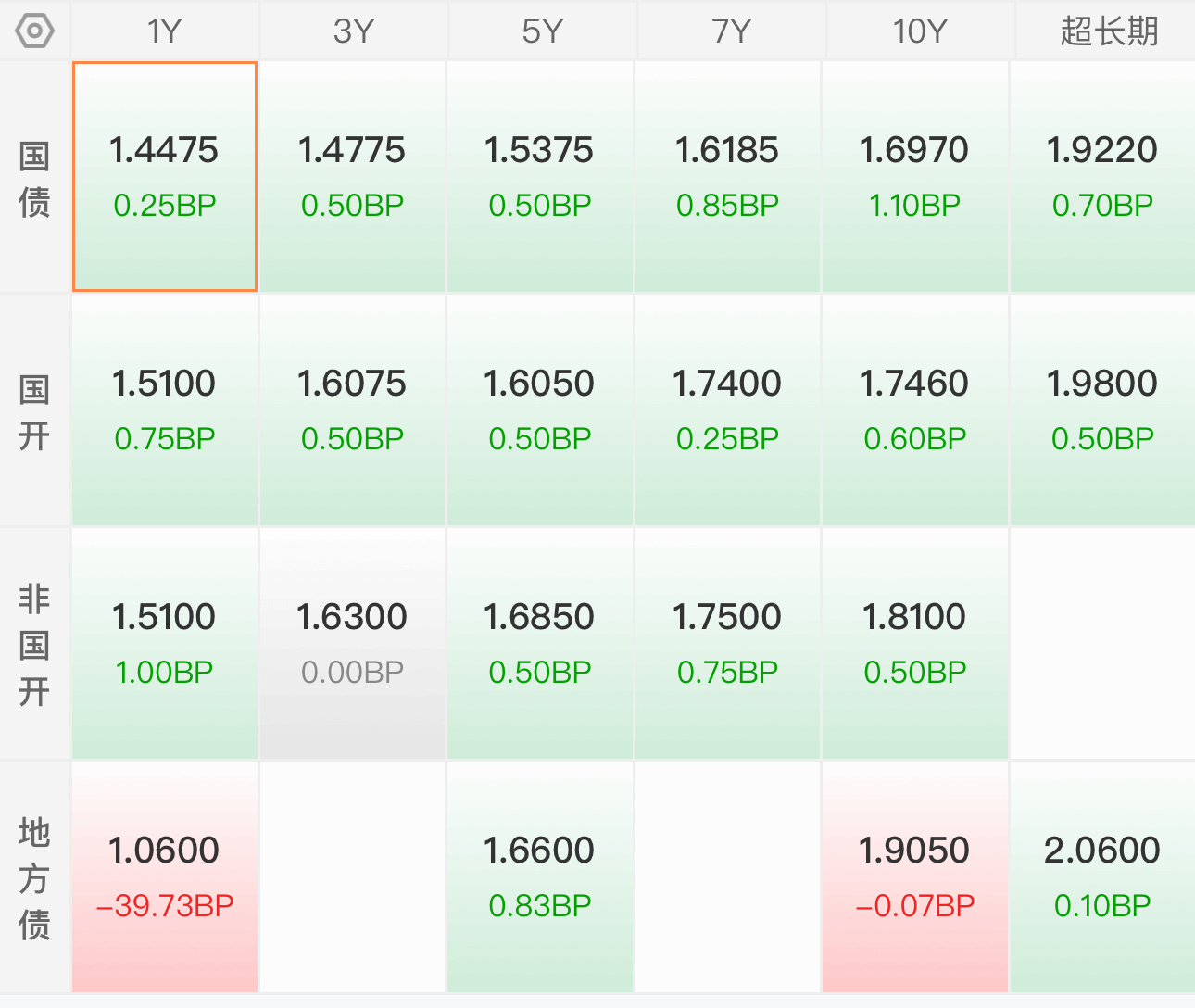Select the 1Y column header
The width and height of the screenshot is (1195, 1008).
pyautogui.click(x=165, y=31)
